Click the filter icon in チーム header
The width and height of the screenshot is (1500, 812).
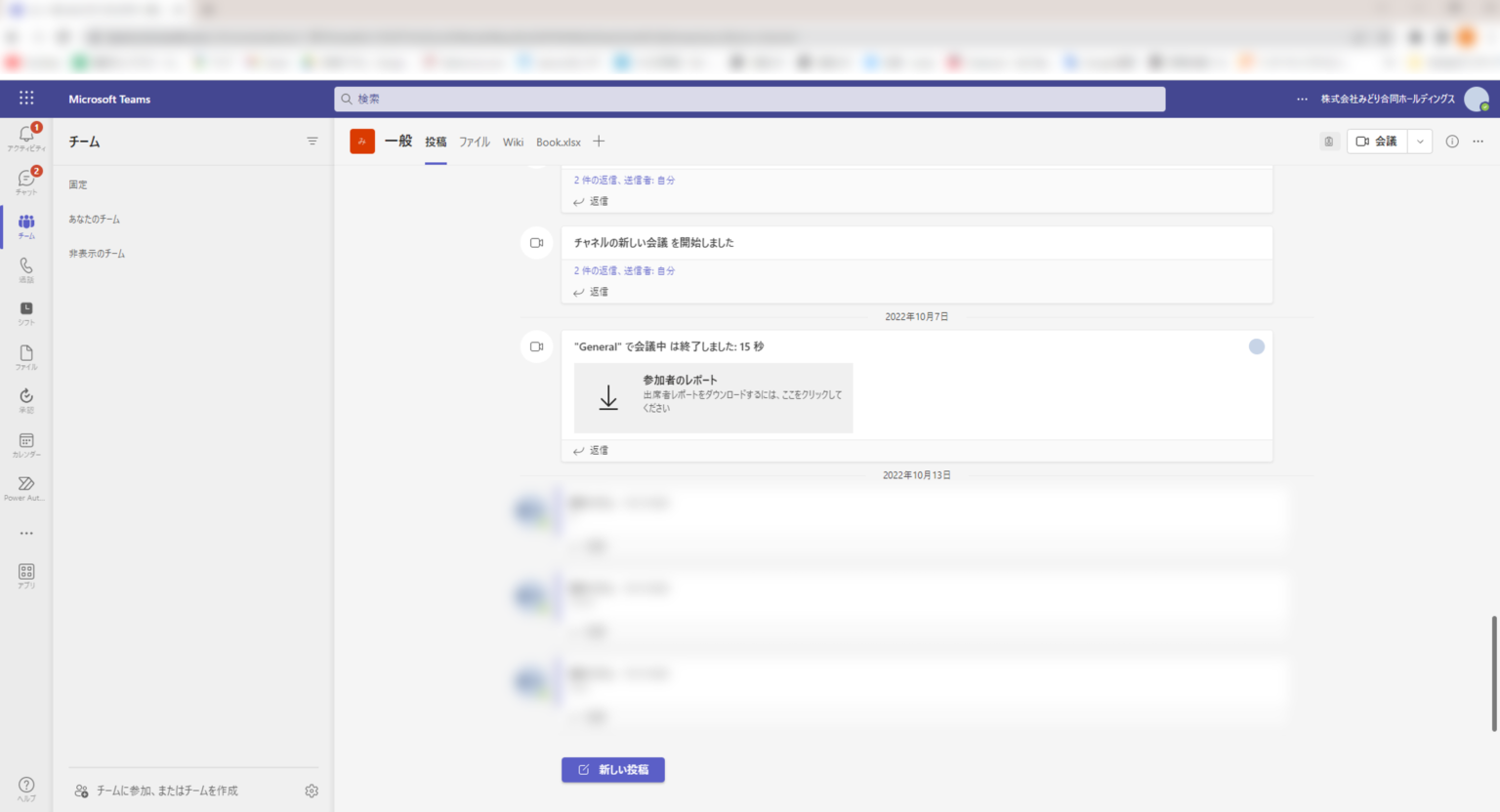[x=312, y=142]
